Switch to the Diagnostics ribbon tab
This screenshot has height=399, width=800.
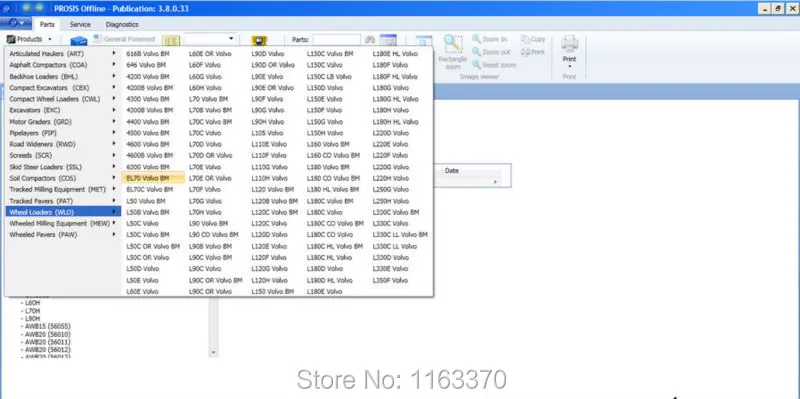tap(122, 24)
